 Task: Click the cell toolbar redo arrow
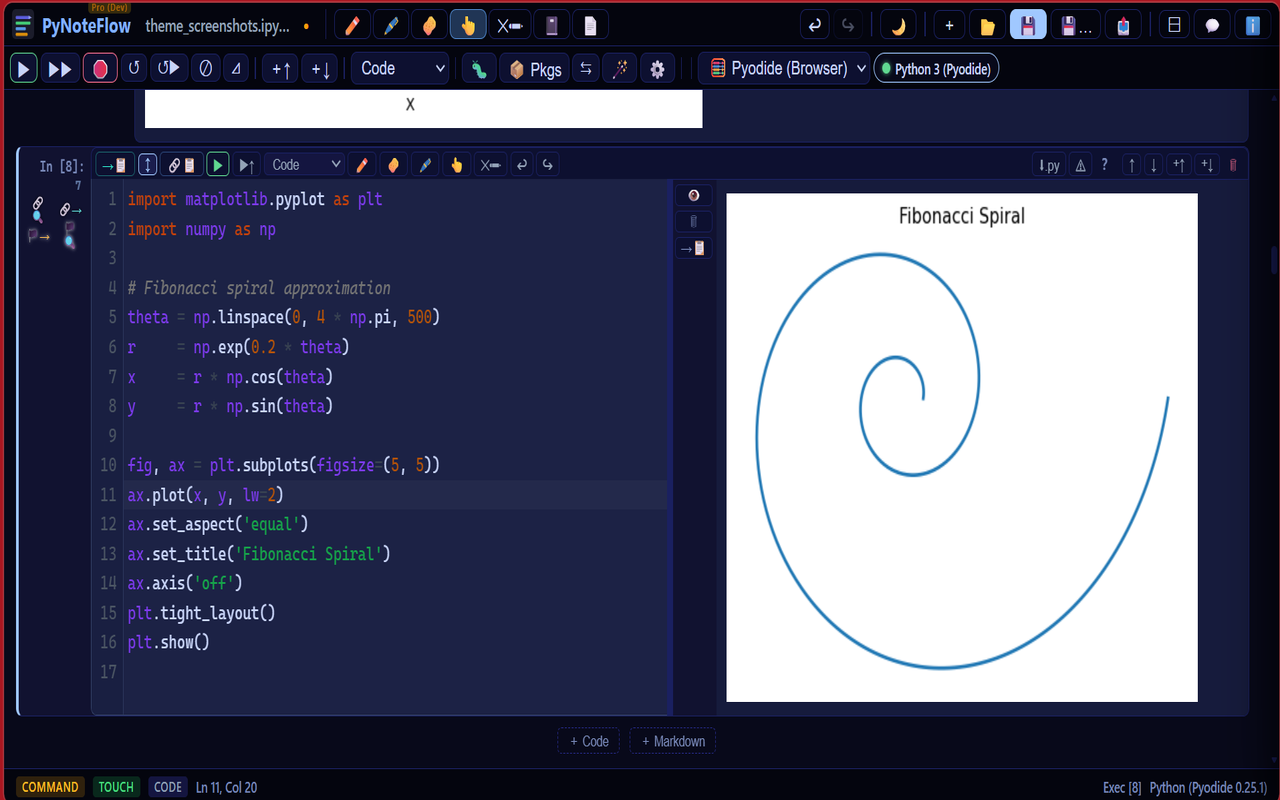click(548, 165)
